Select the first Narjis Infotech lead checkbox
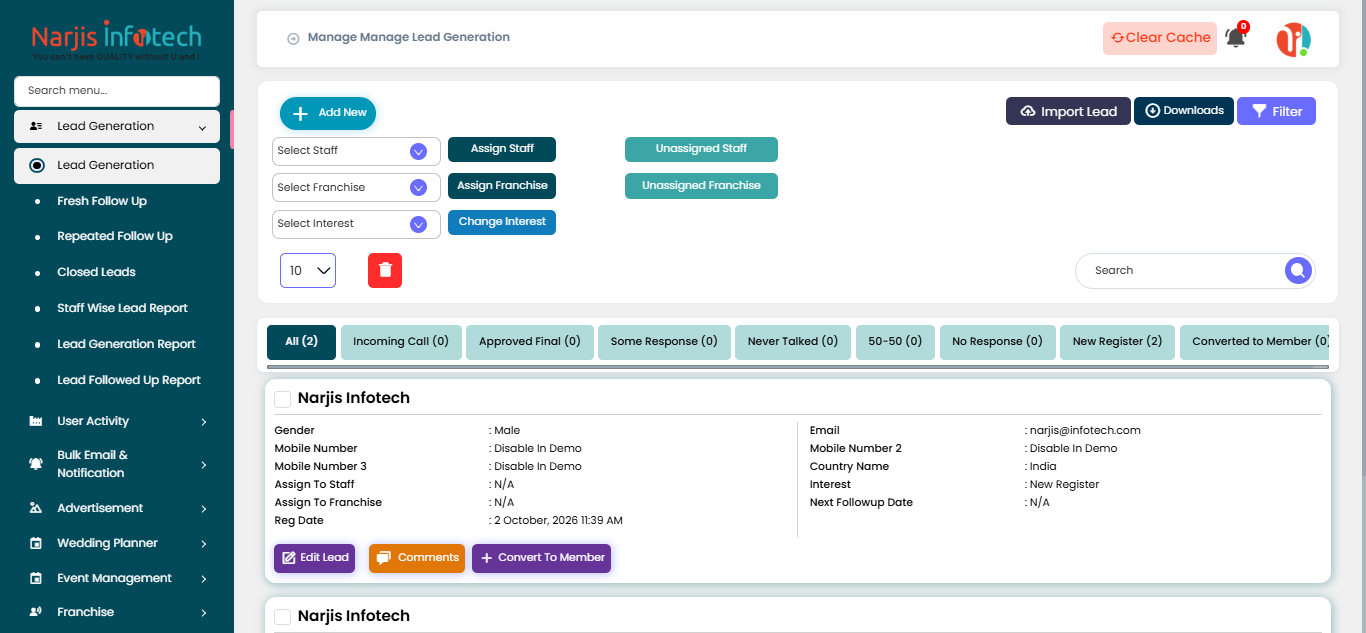This screenshot has width=1366, height=633. 283,399
